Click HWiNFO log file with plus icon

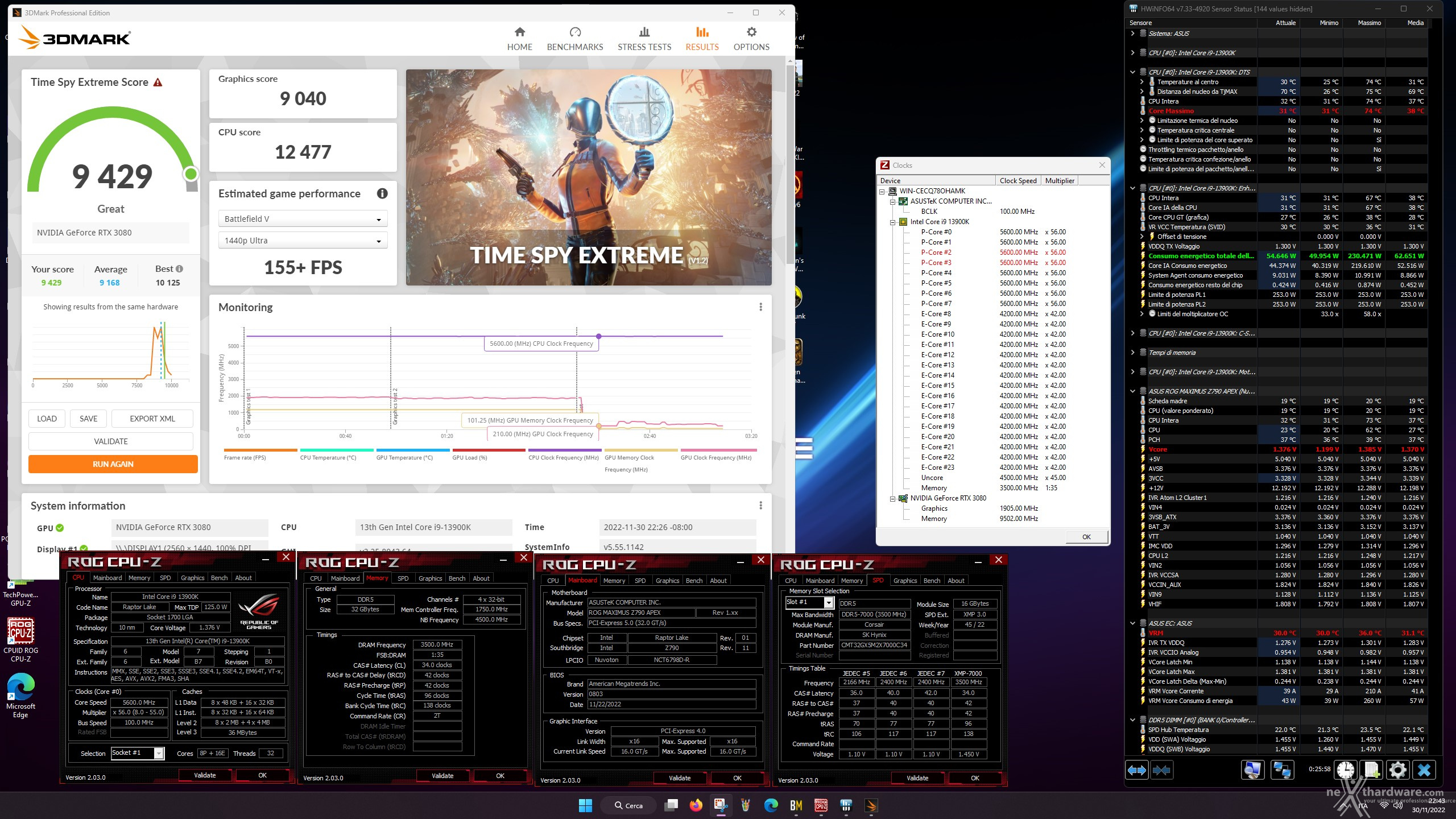tap(1371, 770)
